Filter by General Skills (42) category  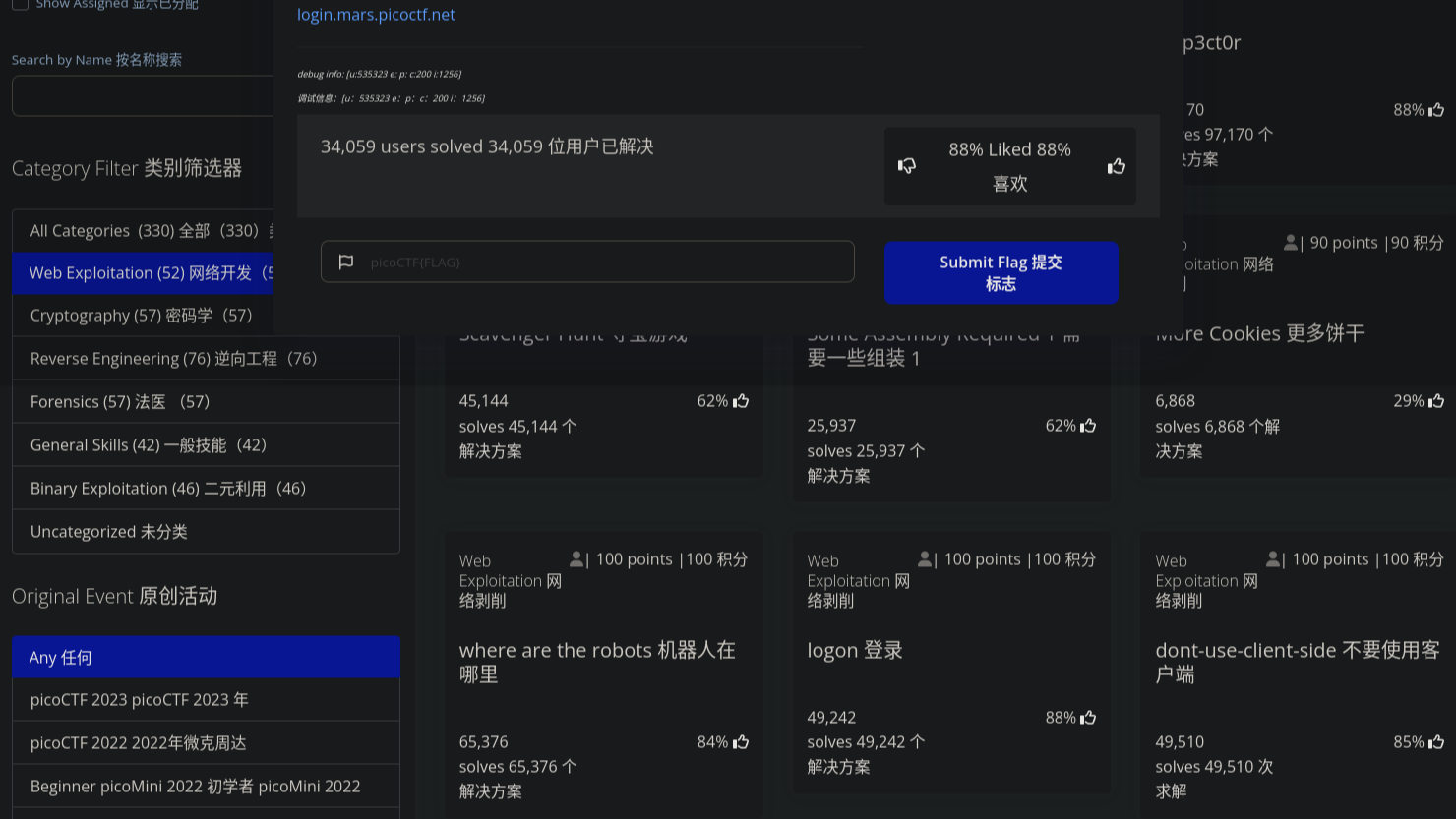[206, 444]
